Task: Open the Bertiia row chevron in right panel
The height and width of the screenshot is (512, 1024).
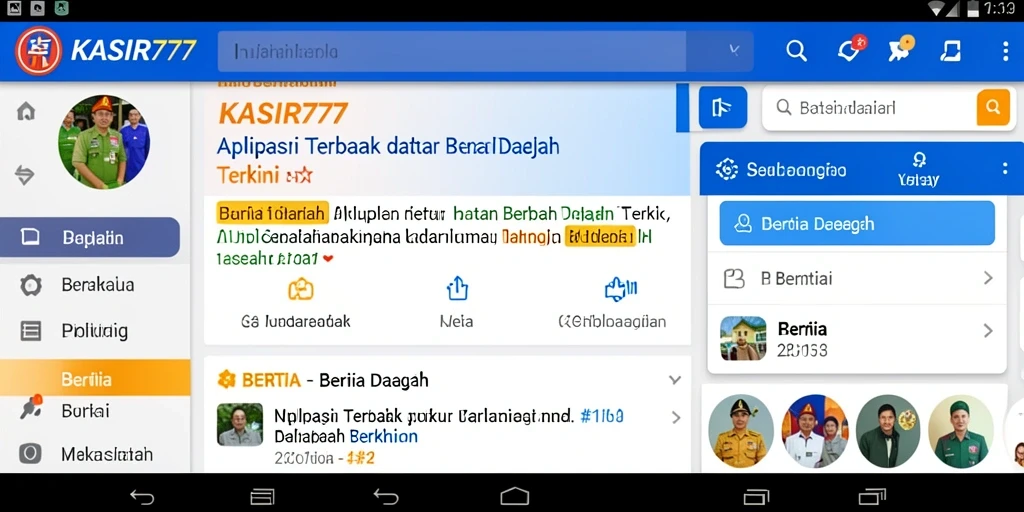Action: click(x=987, y=331)
